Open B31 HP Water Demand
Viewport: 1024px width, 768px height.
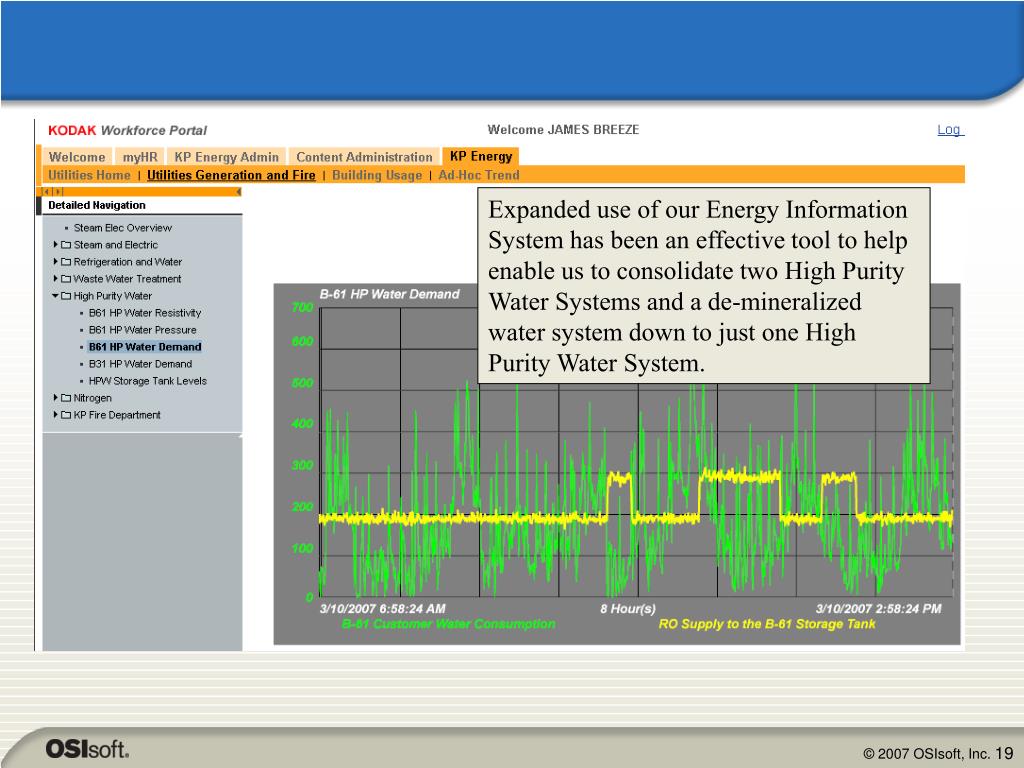click(140, 364)
